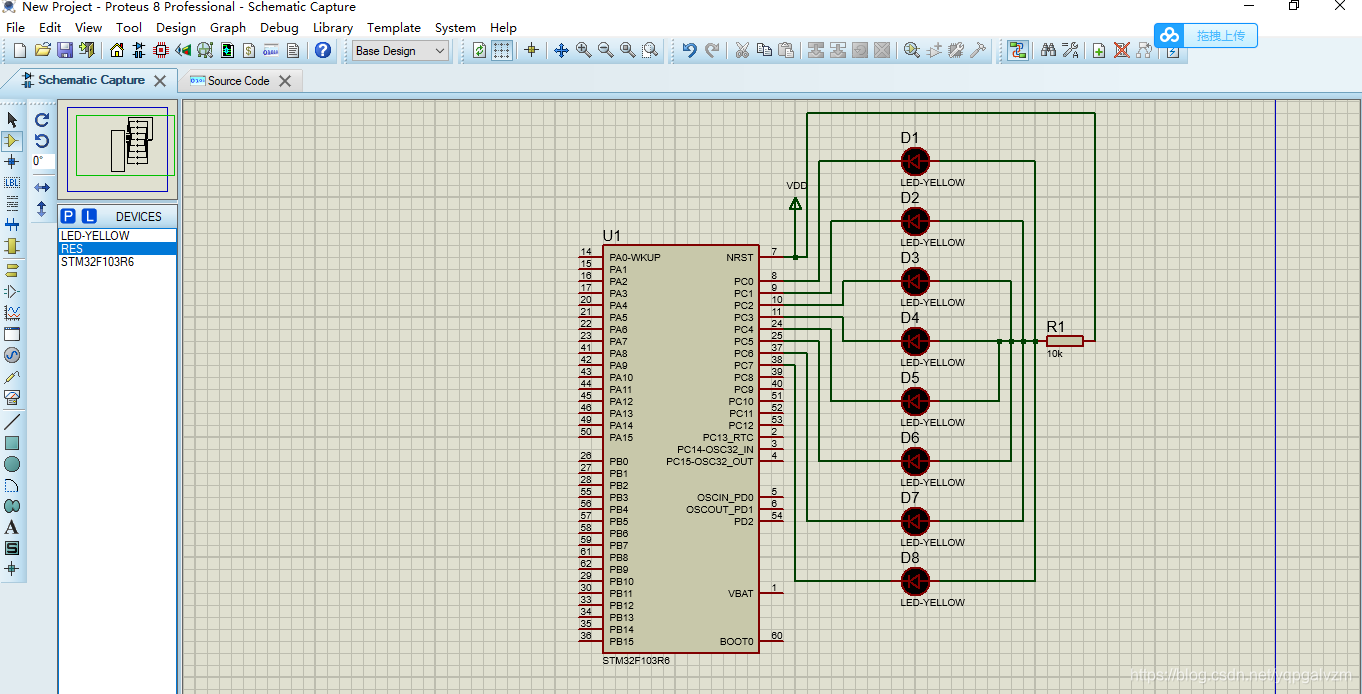Click the L library manage button
1362x694 pixels.
click(89, 216)
